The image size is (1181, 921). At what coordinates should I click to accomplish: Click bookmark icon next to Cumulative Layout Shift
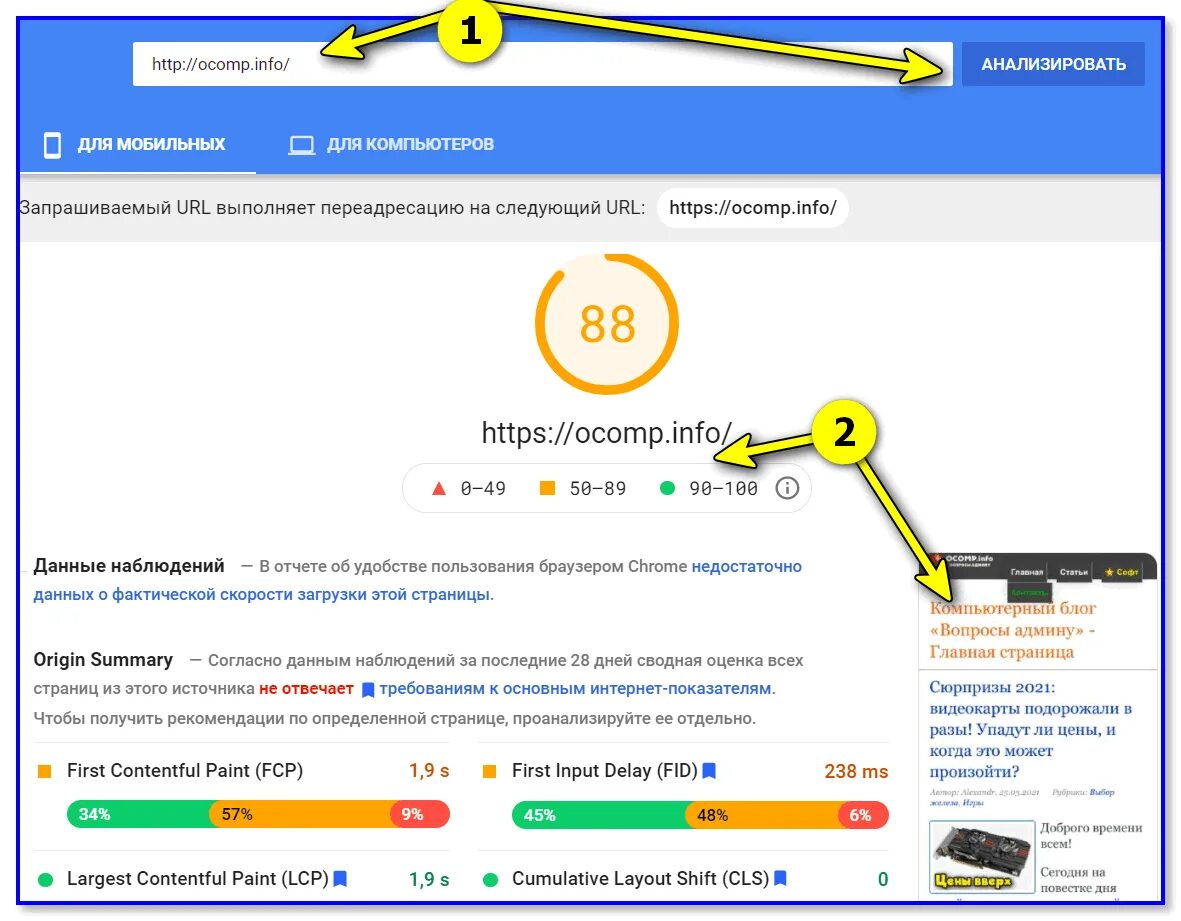coord(780,878)
